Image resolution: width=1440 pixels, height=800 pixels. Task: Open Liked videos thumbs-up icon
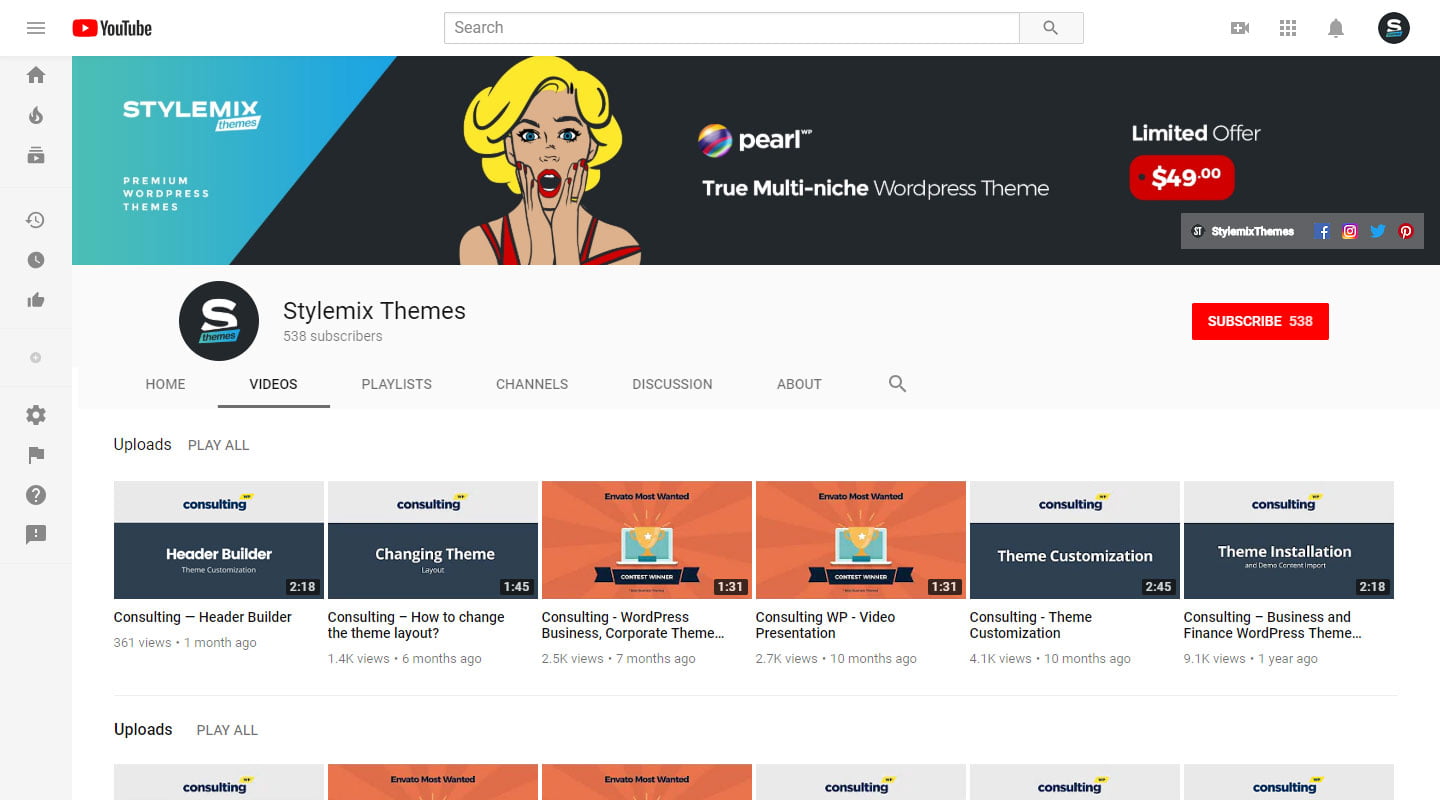click(x=36, y=300)
